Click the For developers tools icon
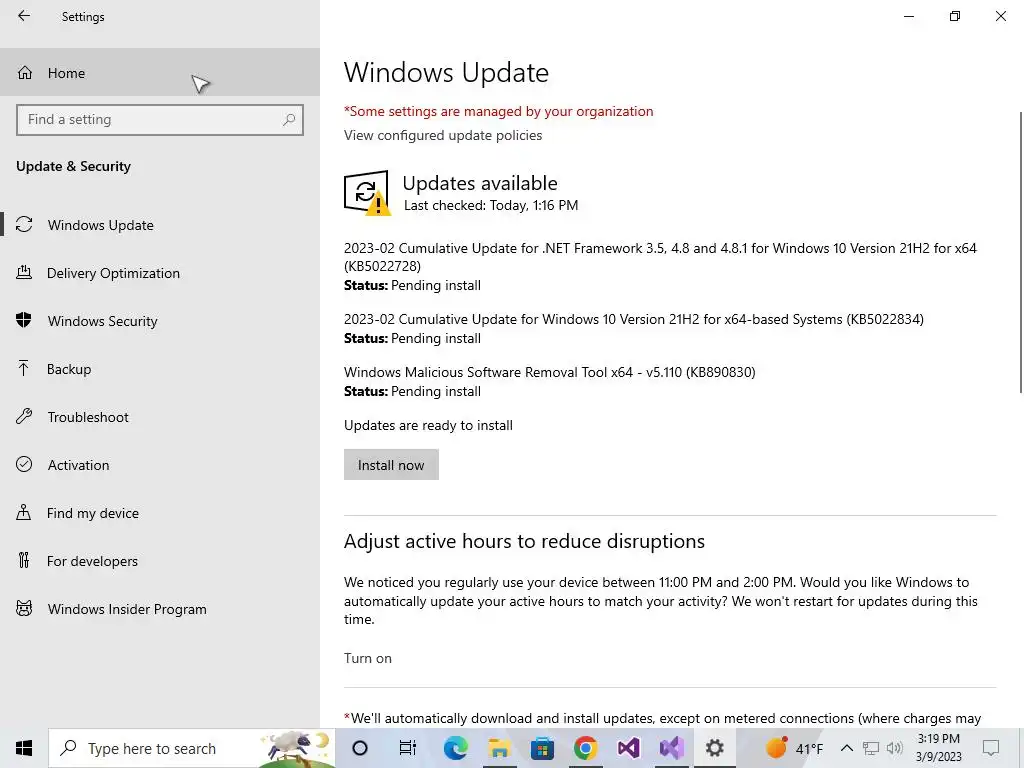This screenshot has width=1024, height=768. (24, 560)
